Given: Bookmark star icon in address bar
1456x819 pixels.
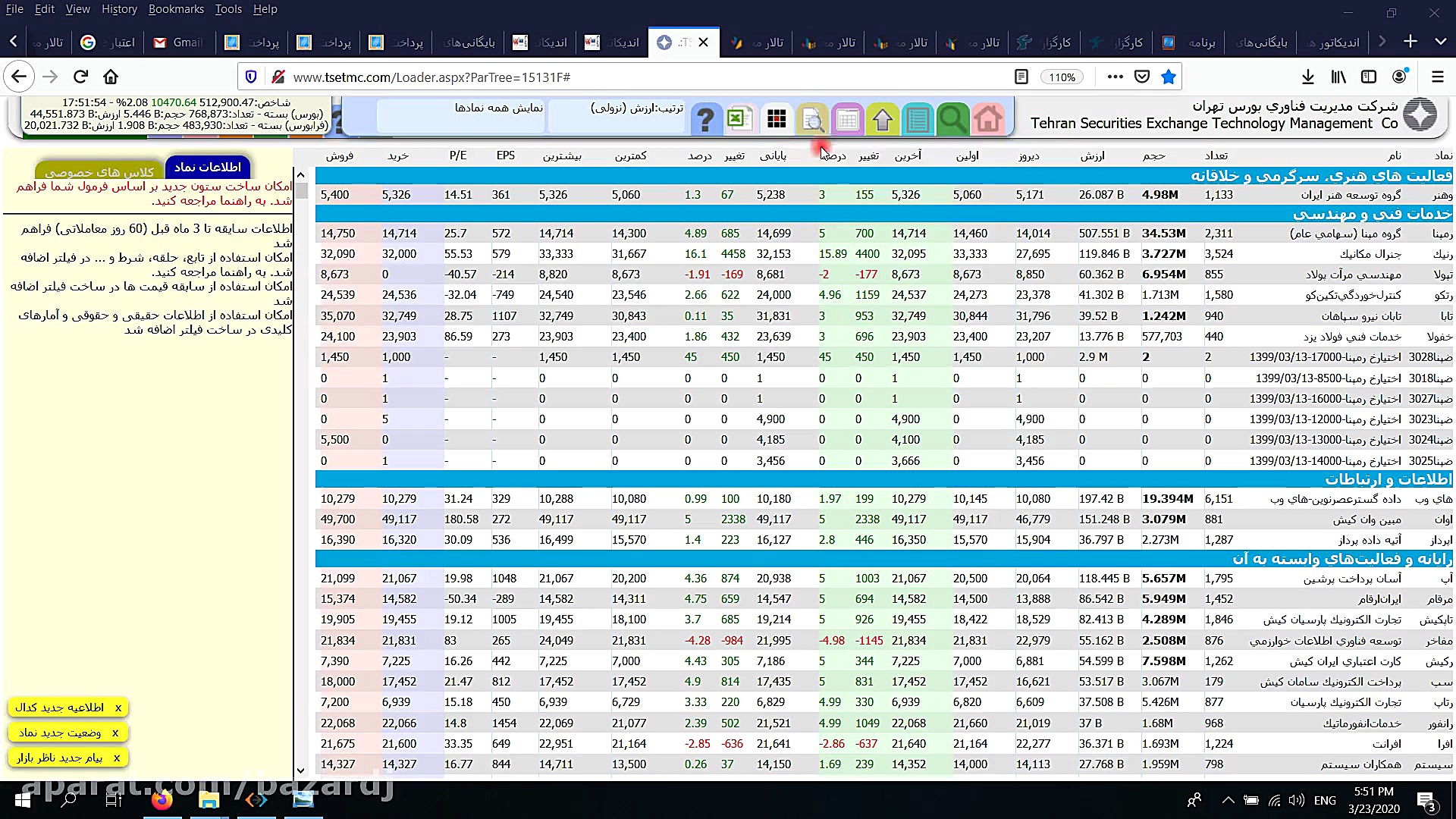Looking at the screenshot, I should click(1169, 77).
